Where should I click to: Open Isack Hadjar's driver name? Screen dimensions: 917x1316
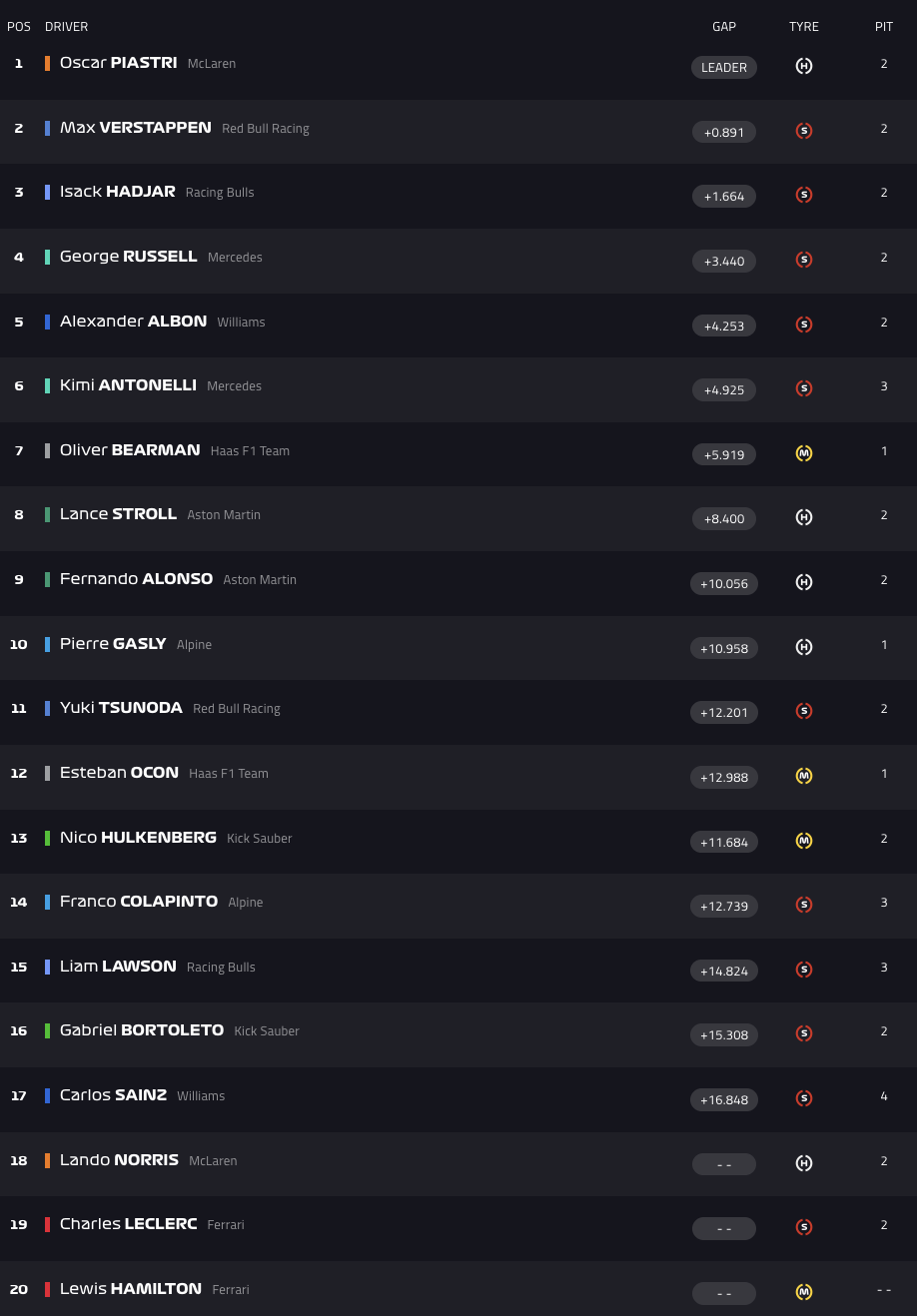click(x=117, y=192)
